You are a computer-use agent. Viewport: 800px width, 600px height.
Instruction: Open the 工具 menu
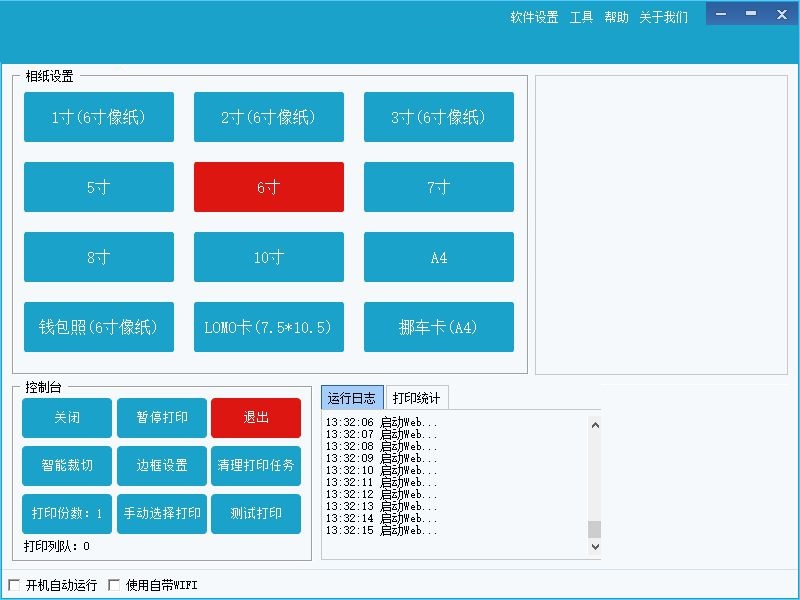click(x=581, y=17)
